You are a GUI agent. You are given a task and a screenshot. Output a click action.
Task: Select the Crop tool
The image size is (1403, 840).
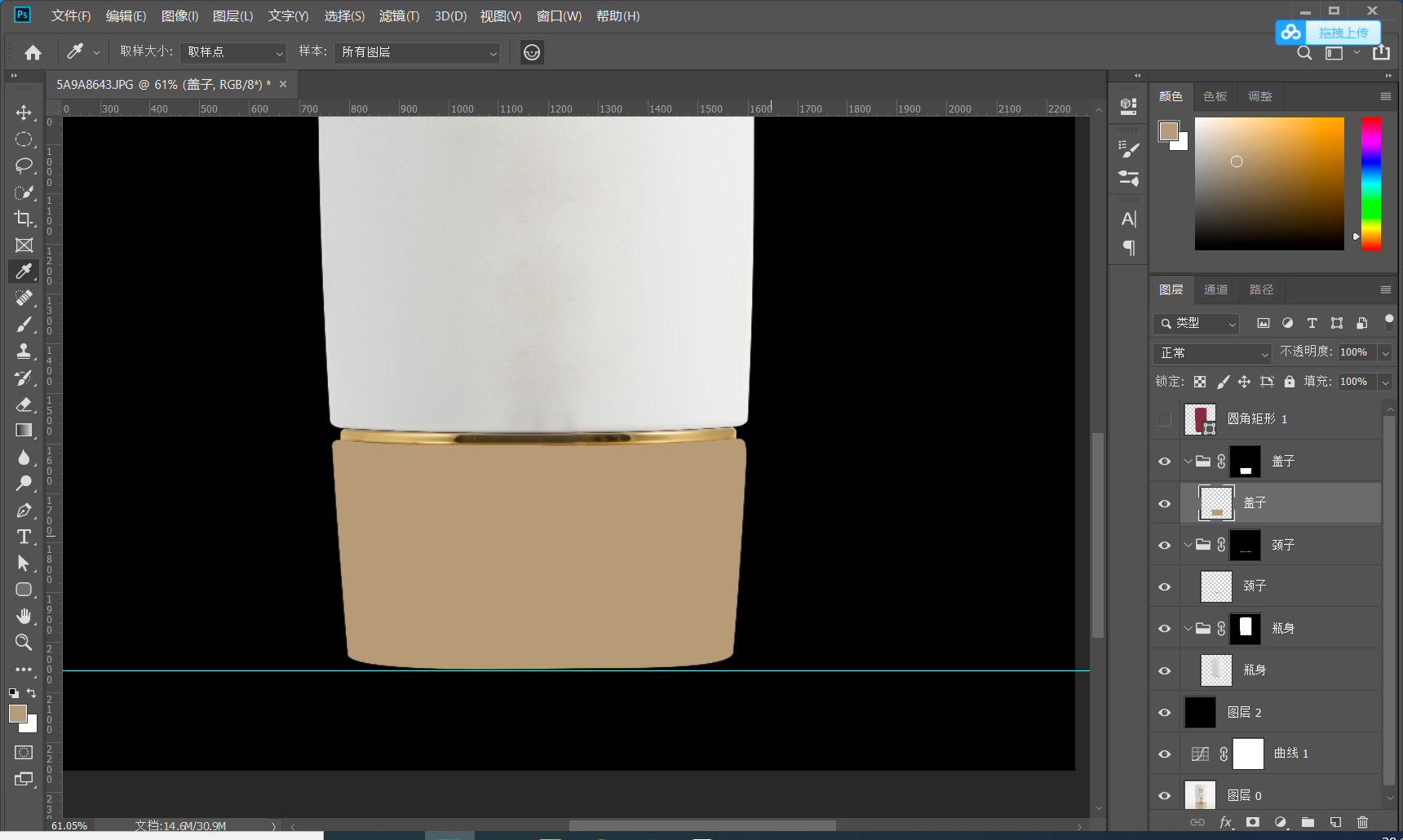pos(24,219)
